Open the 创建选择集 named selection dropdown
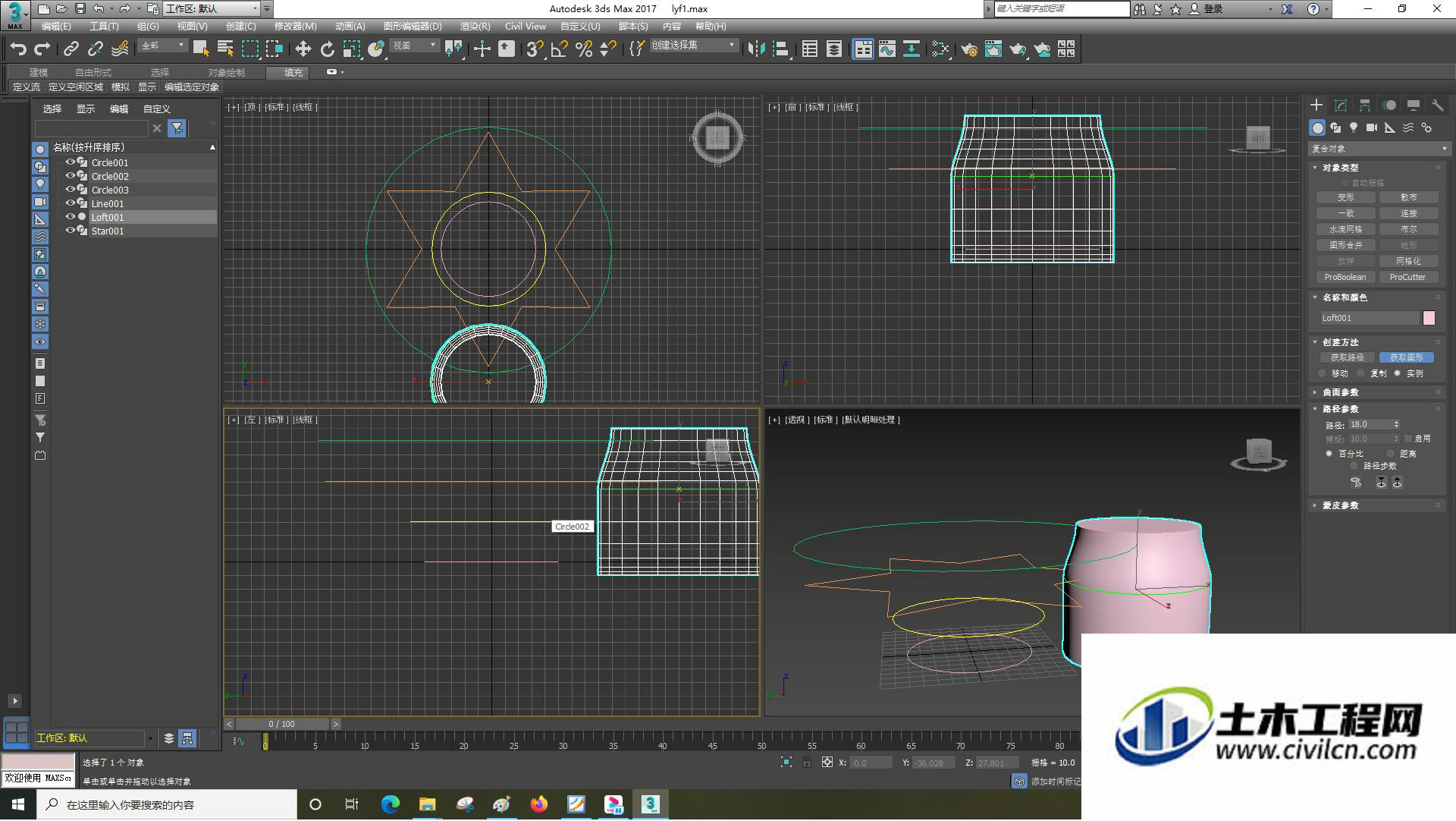 coord(693,46)
